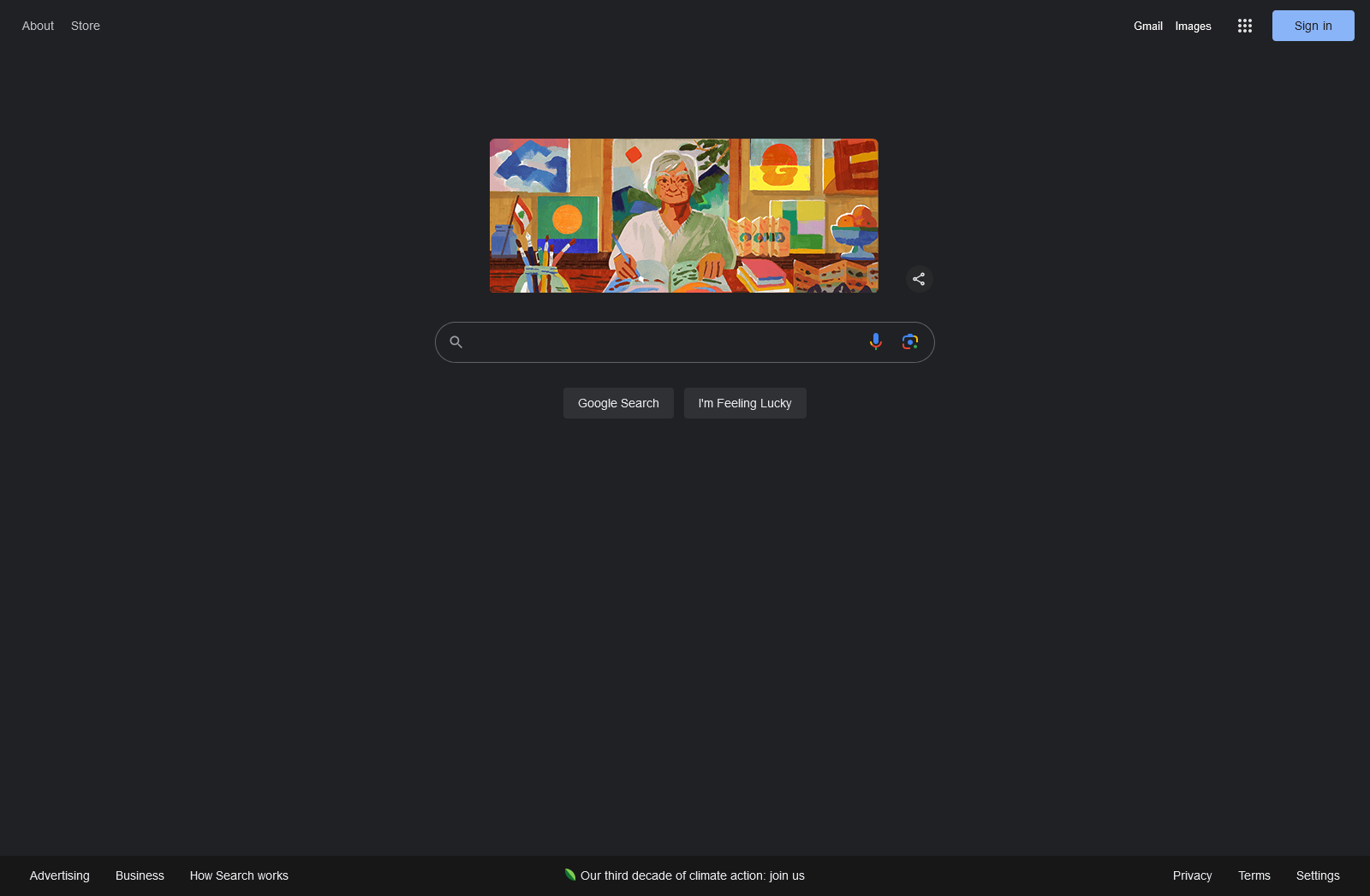Screen dimensions: 1370x896
Task: Open the Images link
Action: tap(1194, 26)
